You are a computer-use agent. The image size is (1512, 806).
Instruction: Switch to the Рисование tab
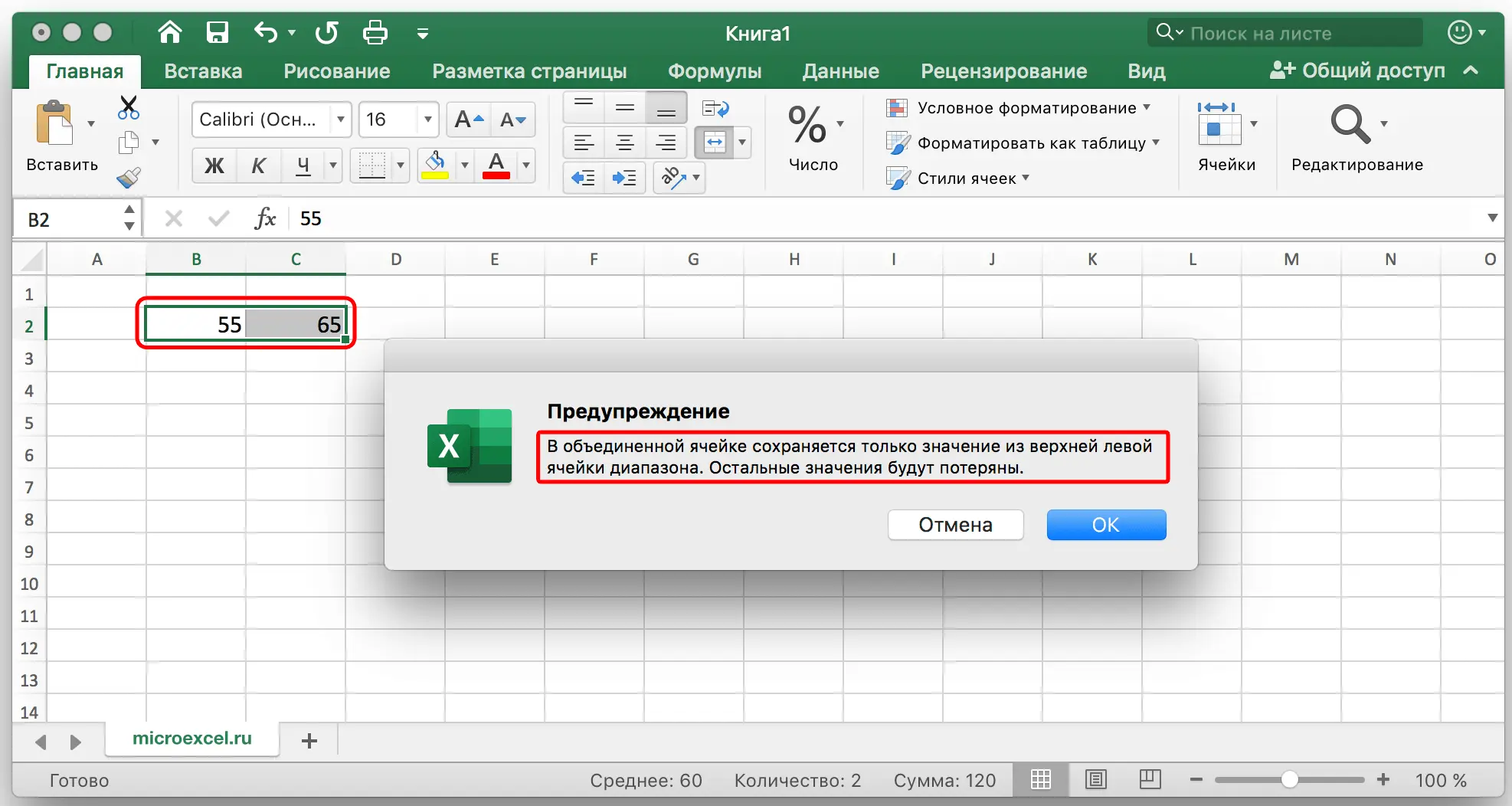337,71
